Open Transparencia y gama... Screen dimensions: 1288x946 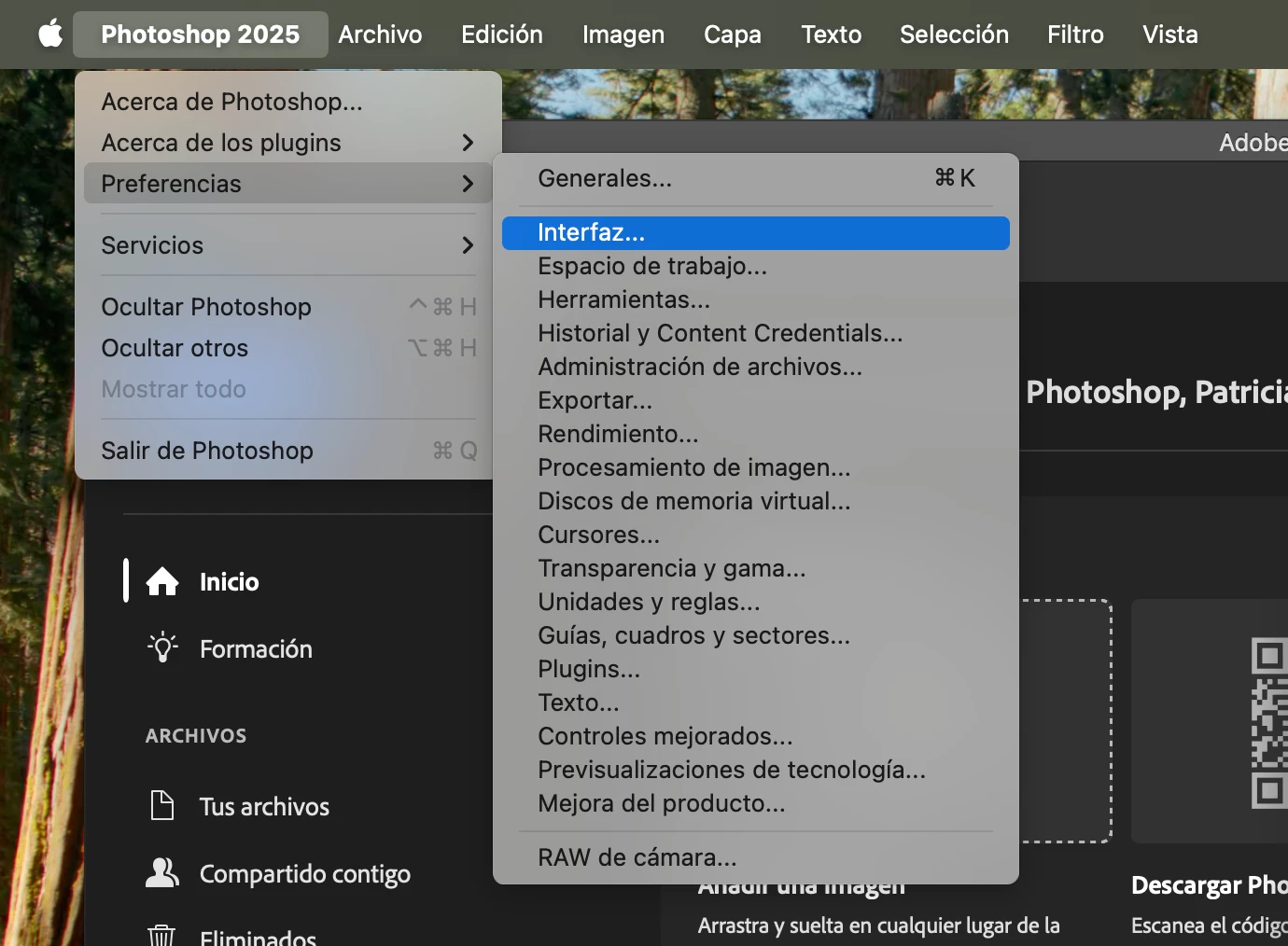pos(756,568)
